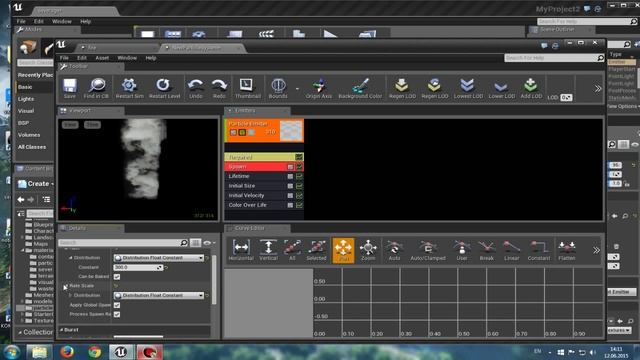
Task: Open Chrome from the Windows taskbar
Action: (94, 352)
